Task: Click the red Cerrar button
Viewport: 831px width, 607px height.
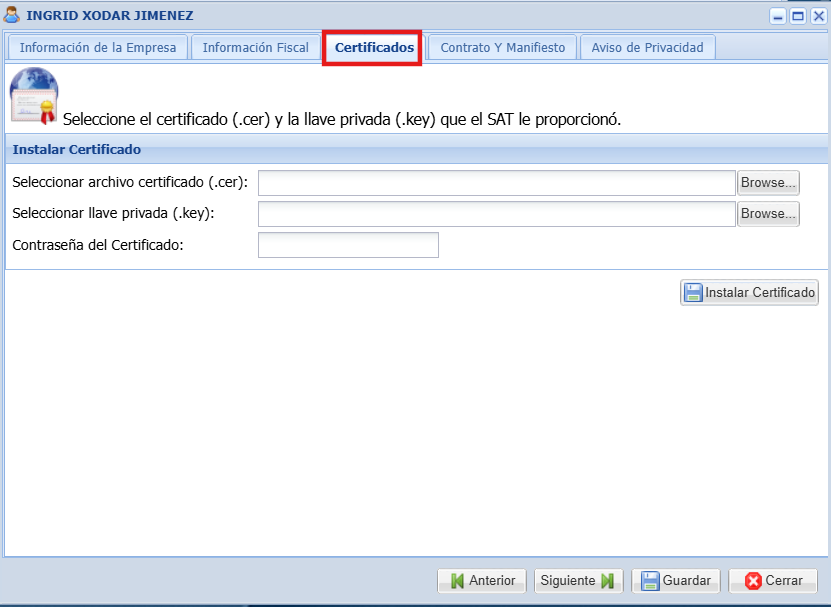Action: click(773, 581)
